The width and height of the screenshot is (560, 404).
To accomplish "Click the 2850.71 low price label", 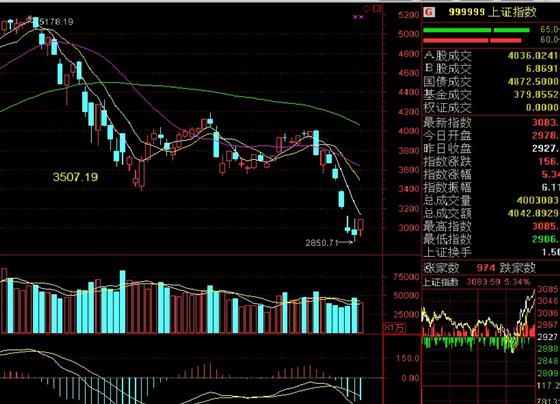I will tap(321, 243).
